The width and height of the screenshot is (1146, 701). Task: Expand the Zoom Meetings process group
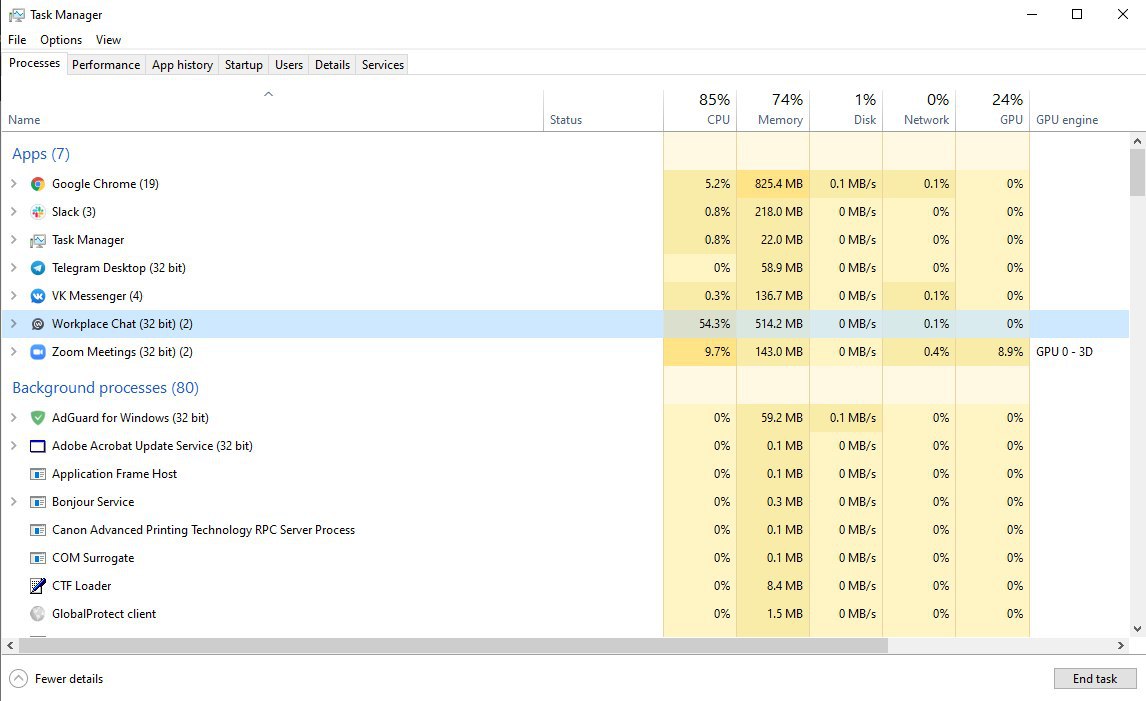[x=13, y=352]
